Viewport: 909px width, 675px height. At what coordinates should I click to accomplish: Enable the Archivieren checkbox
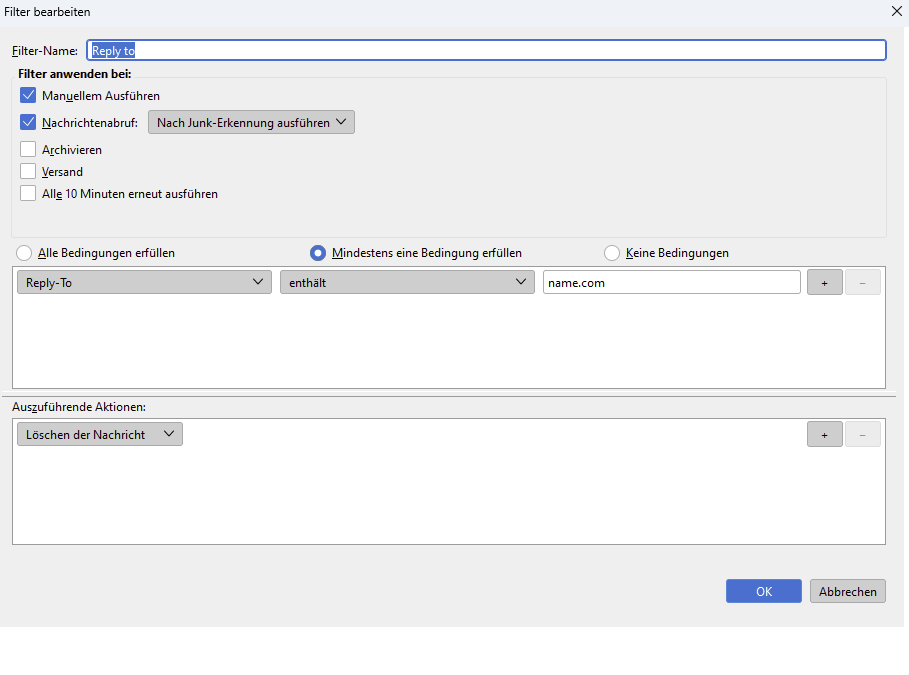click(x=28, y=150)
